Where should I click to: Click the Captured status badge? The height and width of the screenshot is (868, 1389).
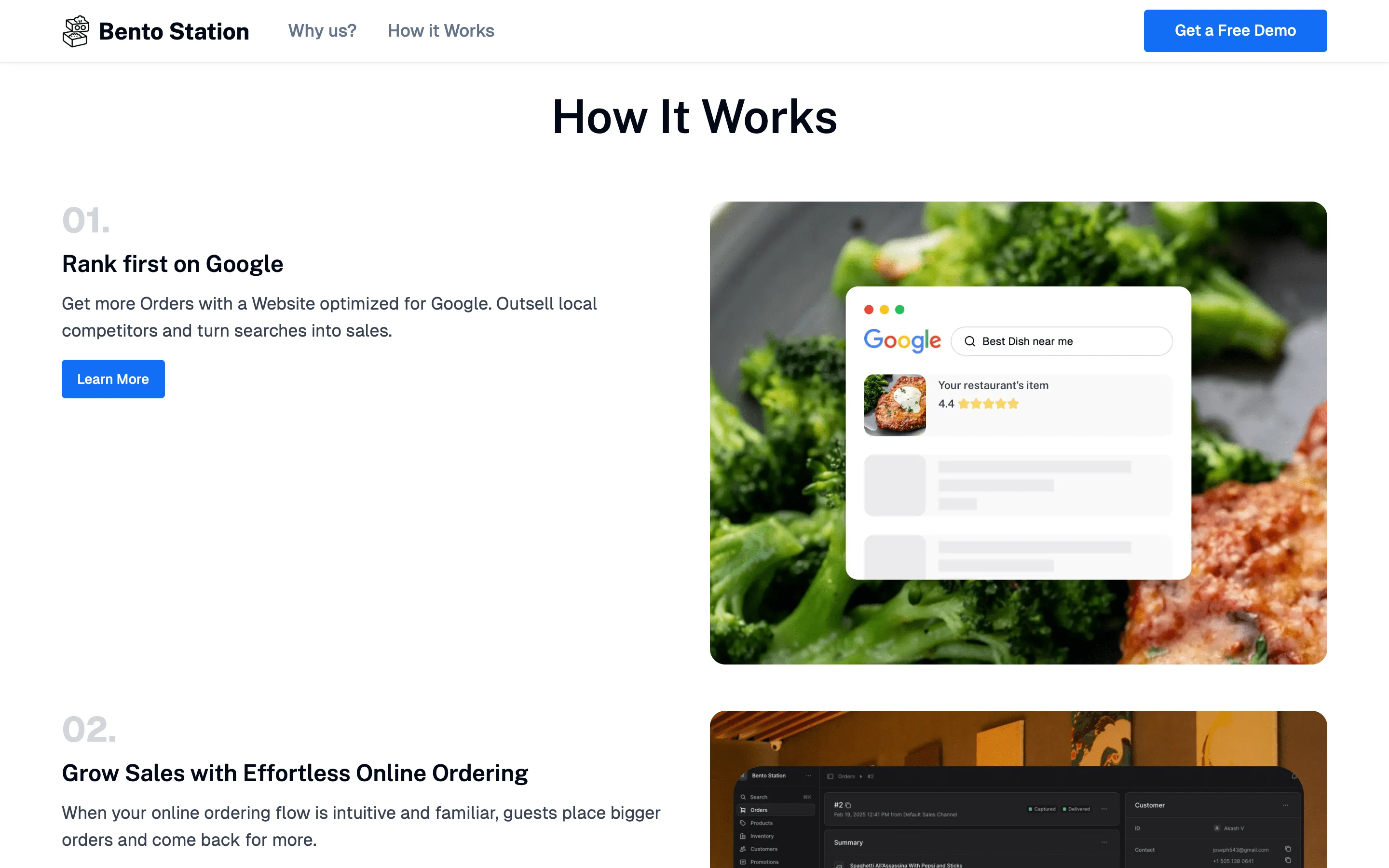pos(1042,809)
